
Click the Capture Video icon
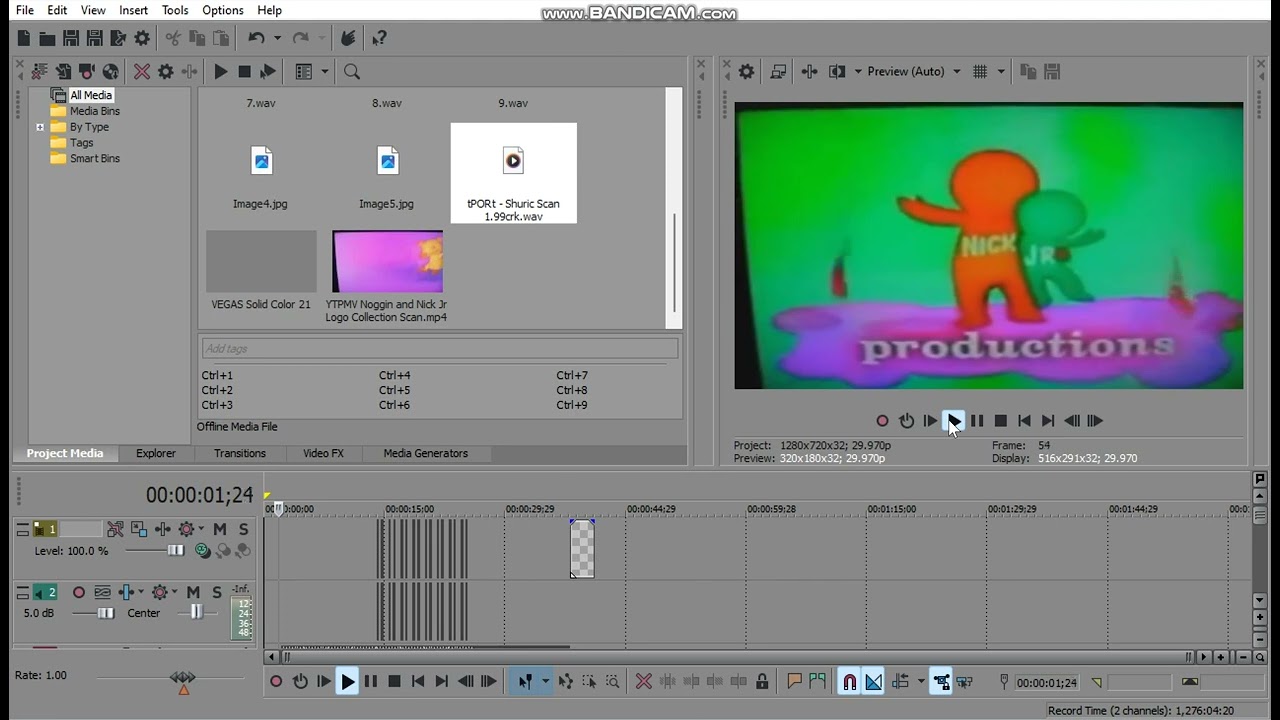tap(87, 71)
